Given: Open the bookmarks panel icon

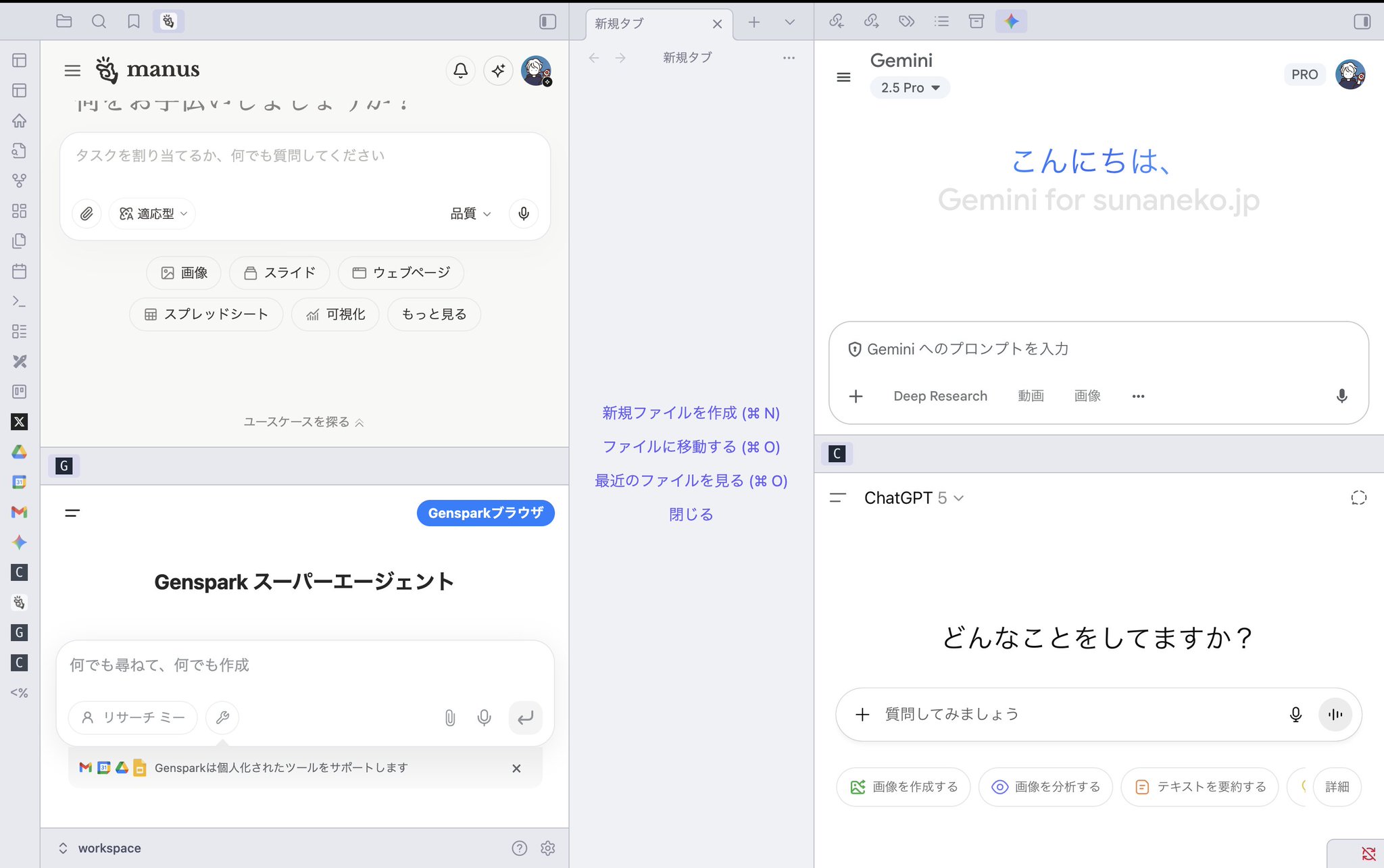Looking at the screenshot, I should pyautogui.click(x=134, y=22).
